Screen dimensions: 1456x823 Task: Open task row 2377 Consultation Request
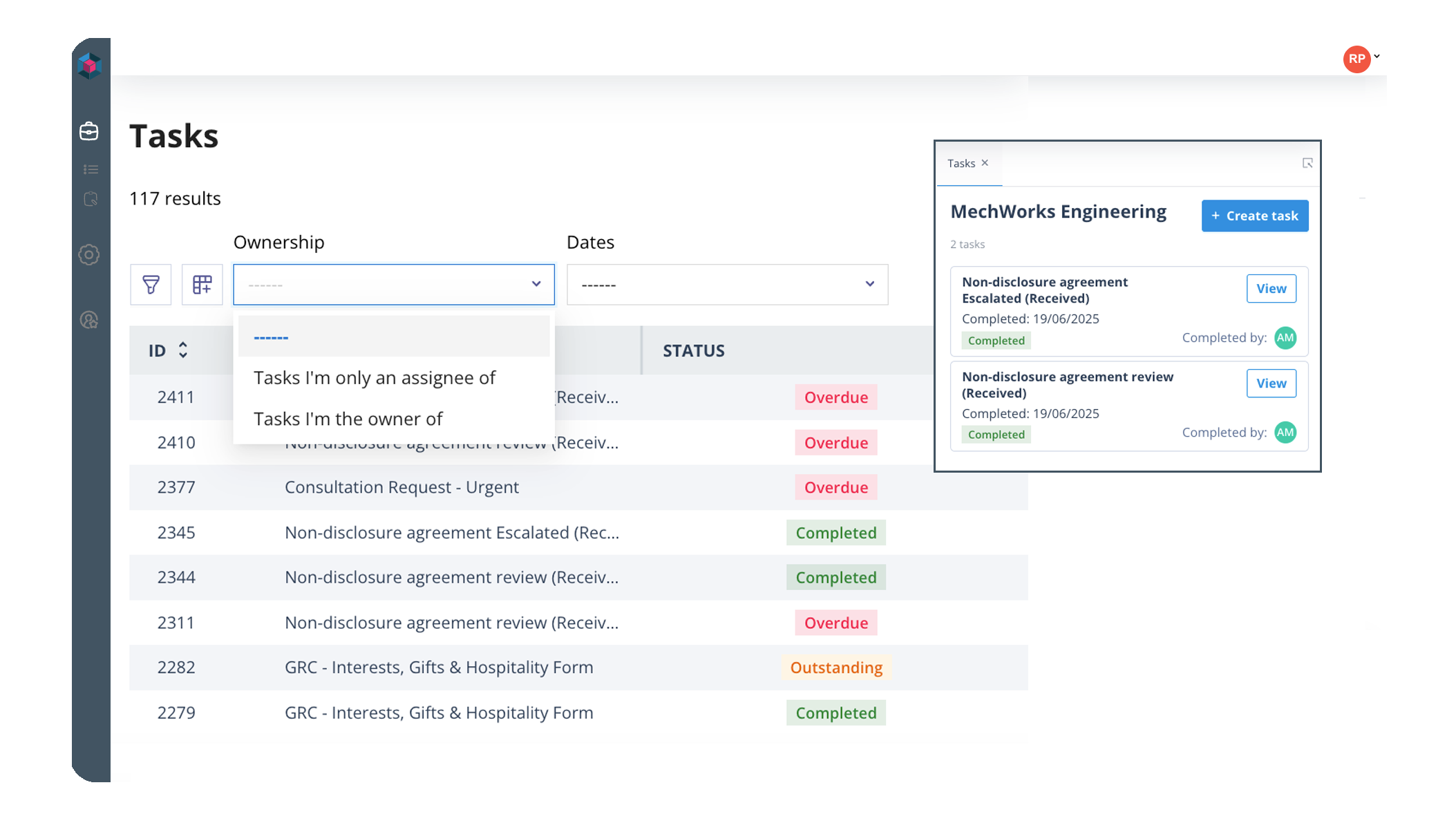tap(401, 487)
